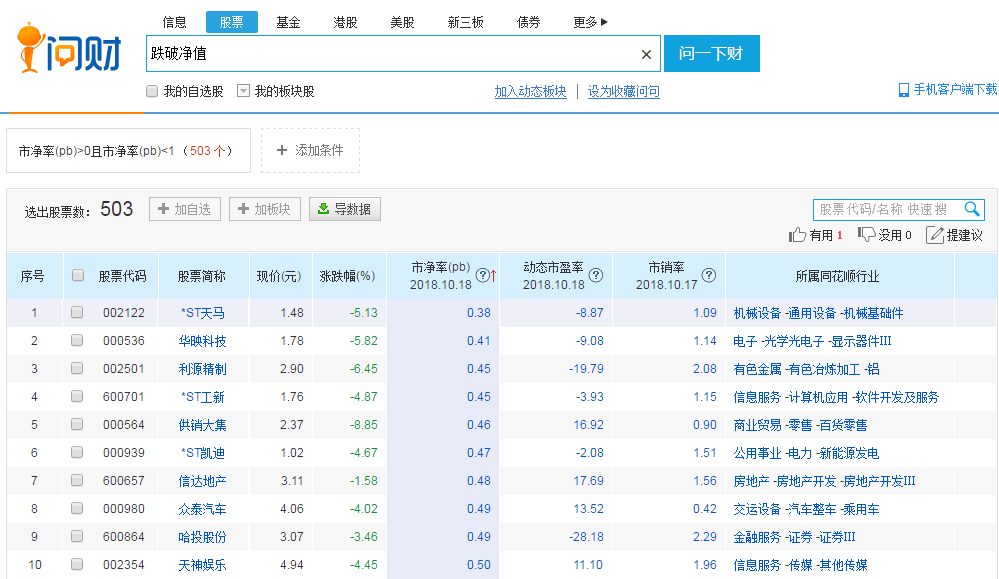Switch to the 基金 tab
999x579 pixels.
pos(288,22)
